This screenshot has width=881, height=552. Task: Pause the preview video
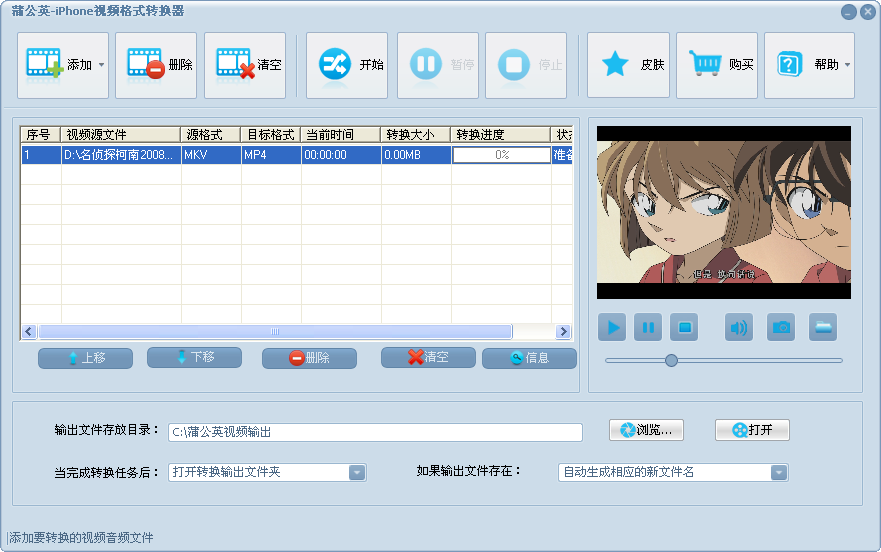648,327
